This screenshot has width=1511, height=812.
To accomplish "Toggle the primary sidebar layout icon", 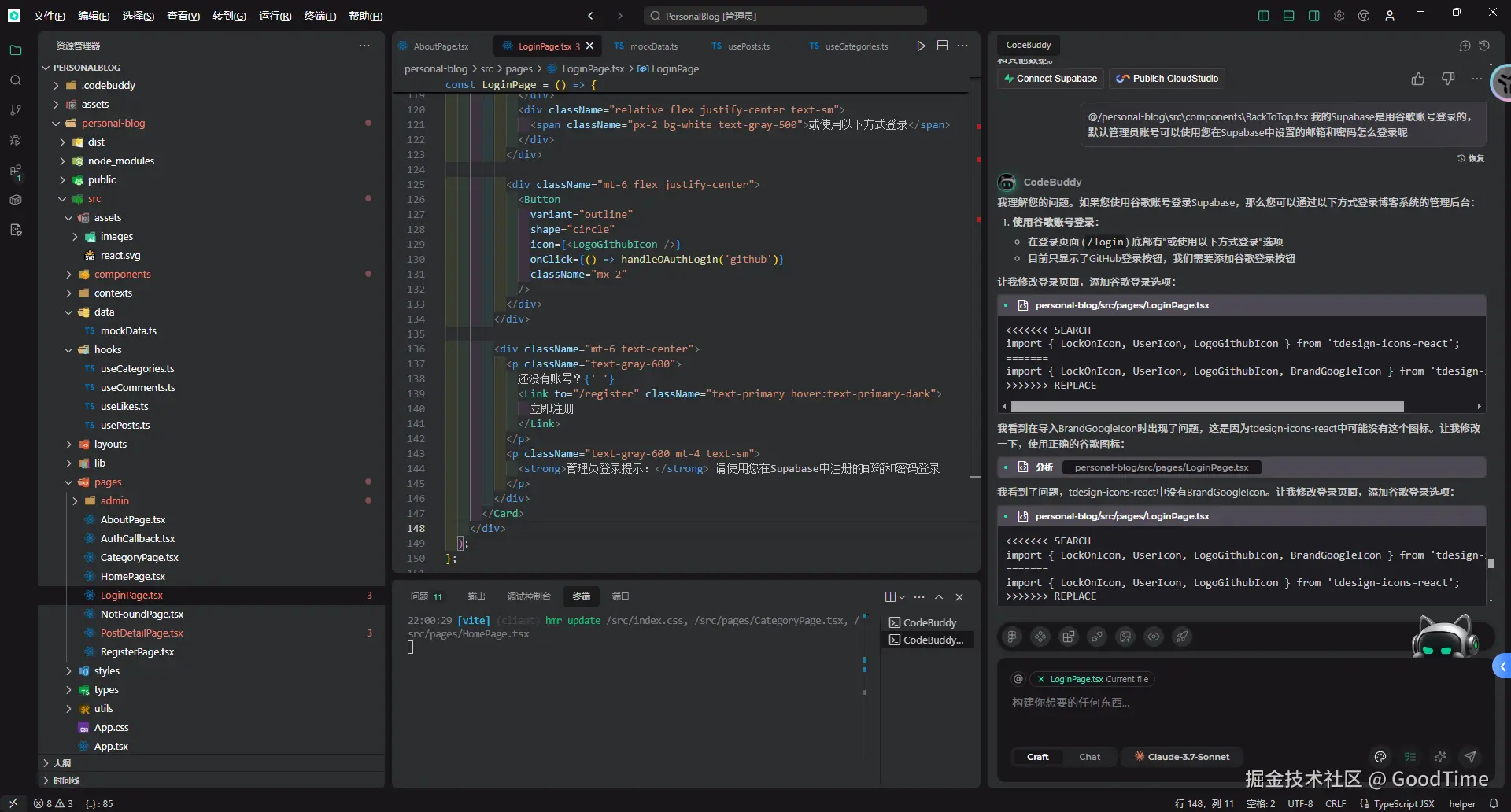I will point(1263,16).
